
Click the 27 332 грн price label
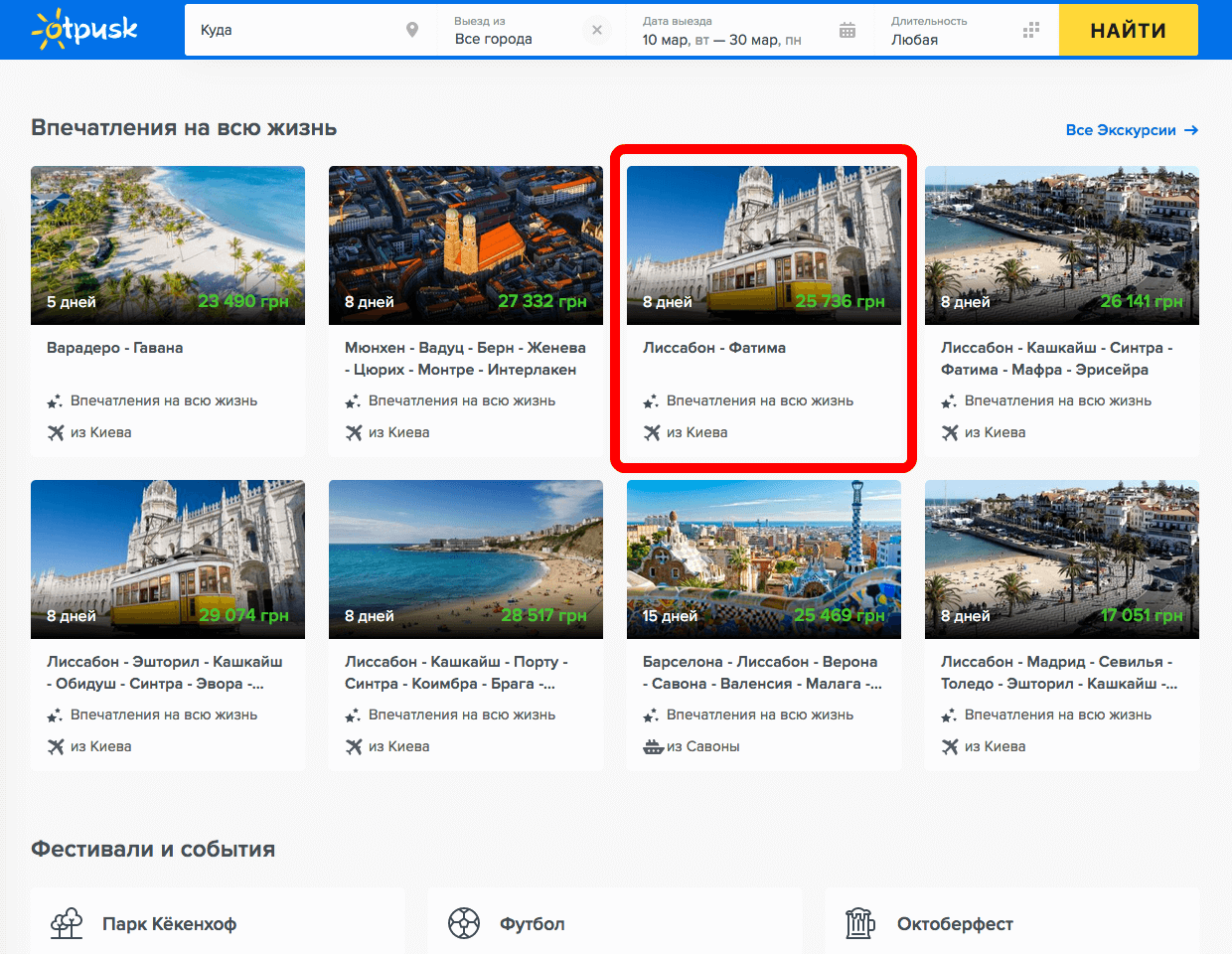click(x=542, y=301)
